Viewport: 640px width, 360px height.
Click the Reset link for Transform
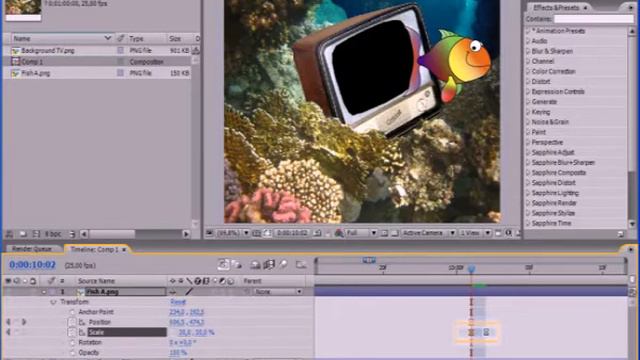click(178, 302)
